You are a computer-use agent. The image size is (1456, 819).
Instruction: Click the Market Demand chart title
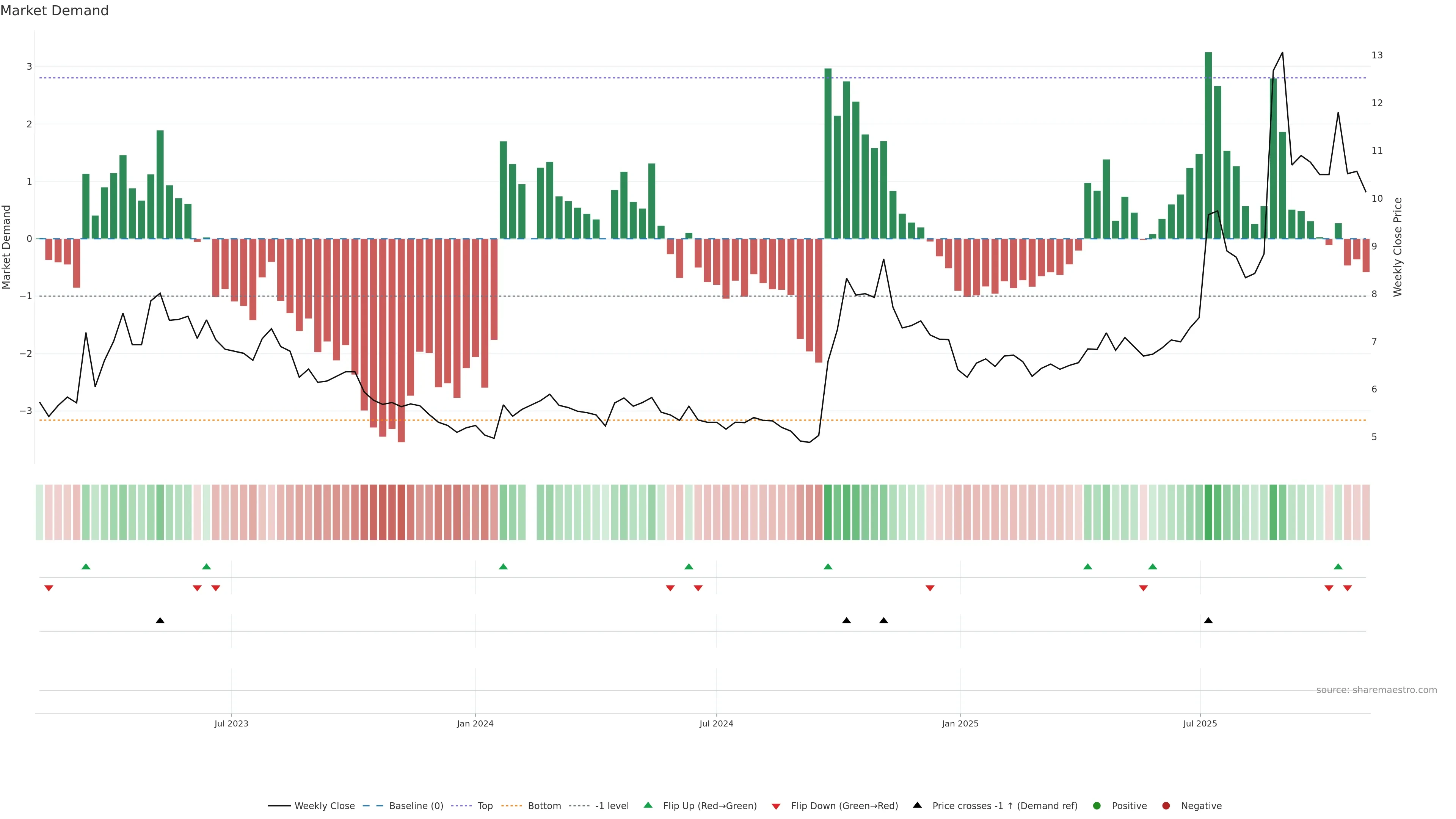click(54, 11)
